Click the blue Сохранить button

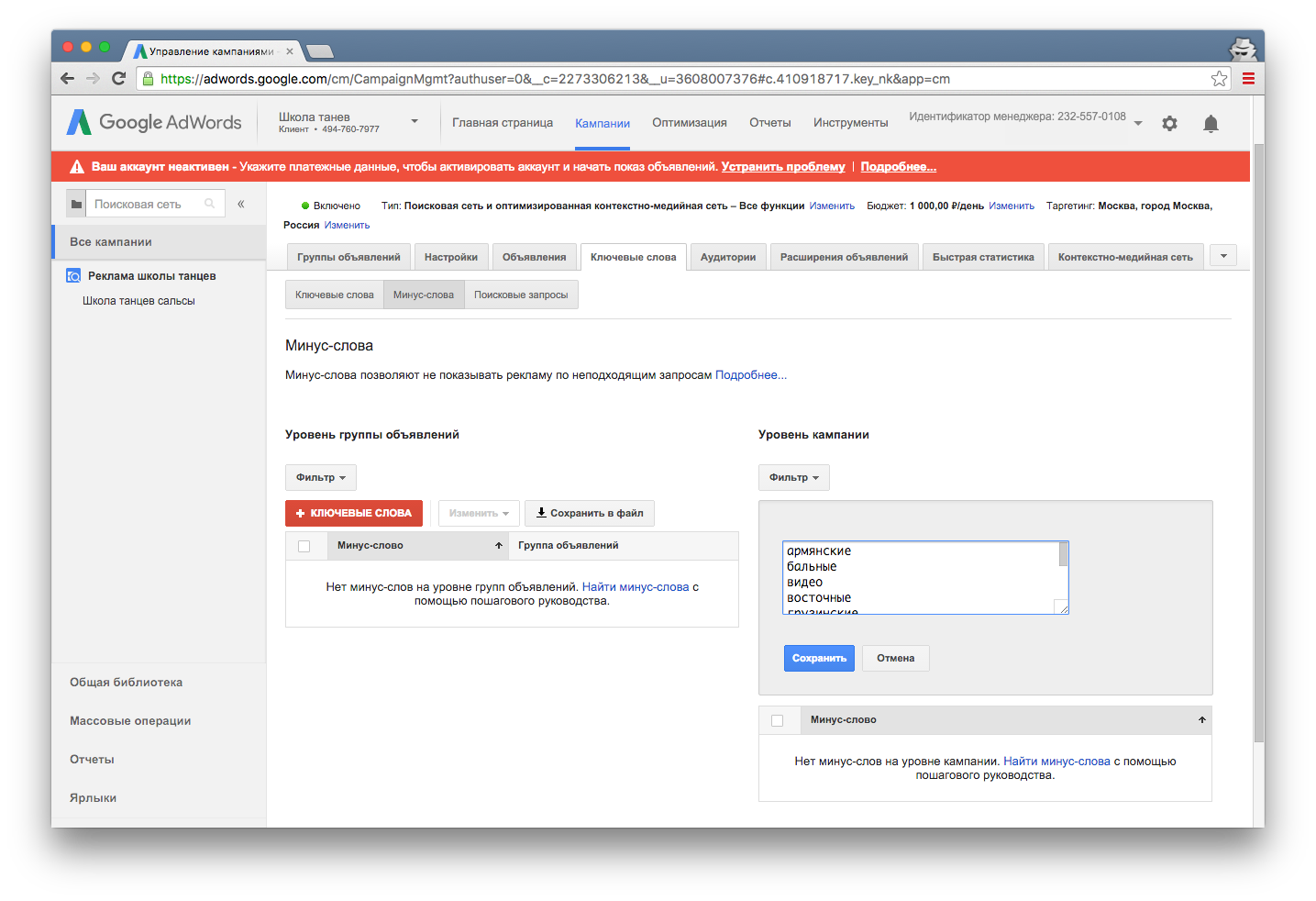(819, 658)
